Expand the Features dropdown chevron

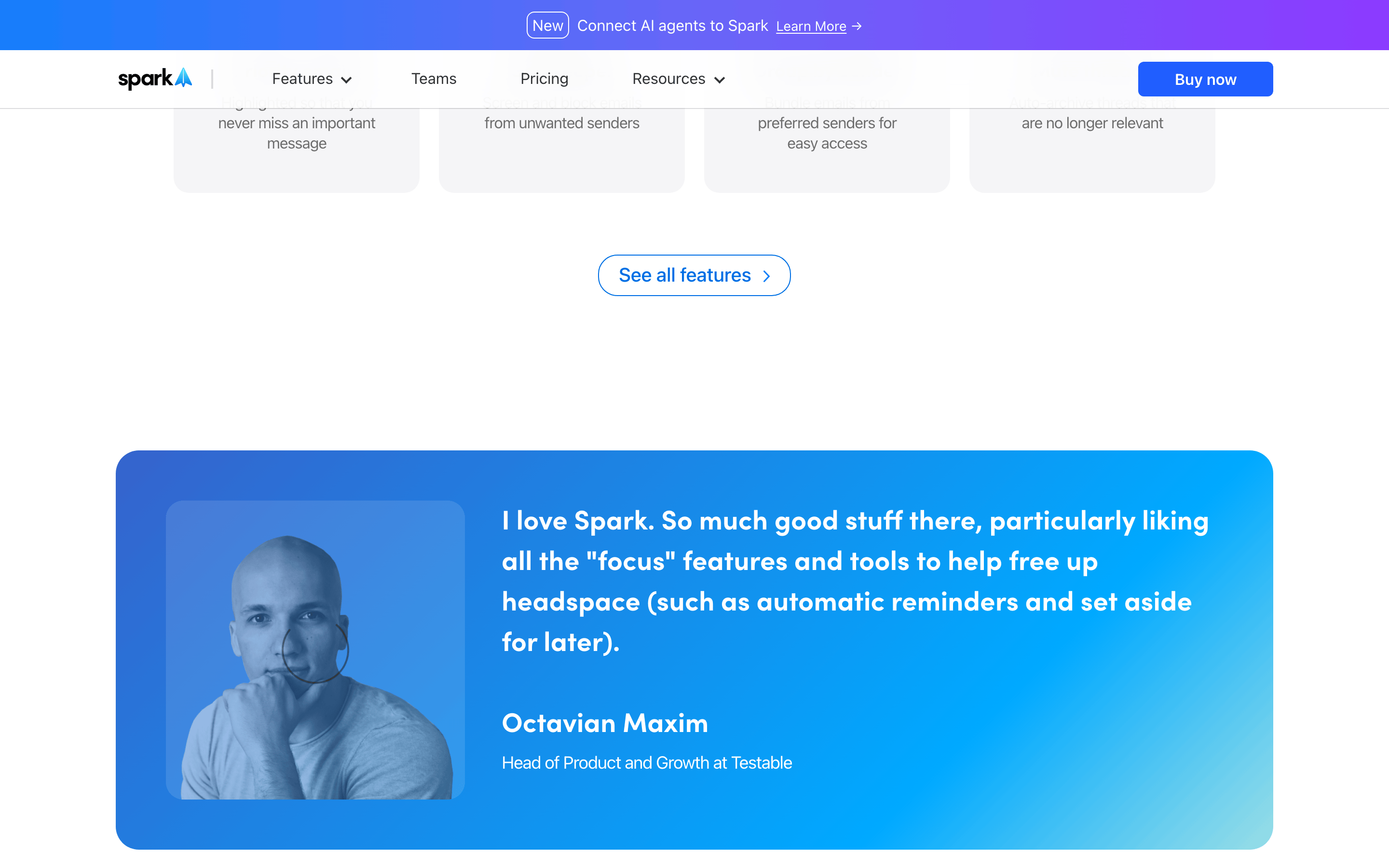tap(346, 80)
